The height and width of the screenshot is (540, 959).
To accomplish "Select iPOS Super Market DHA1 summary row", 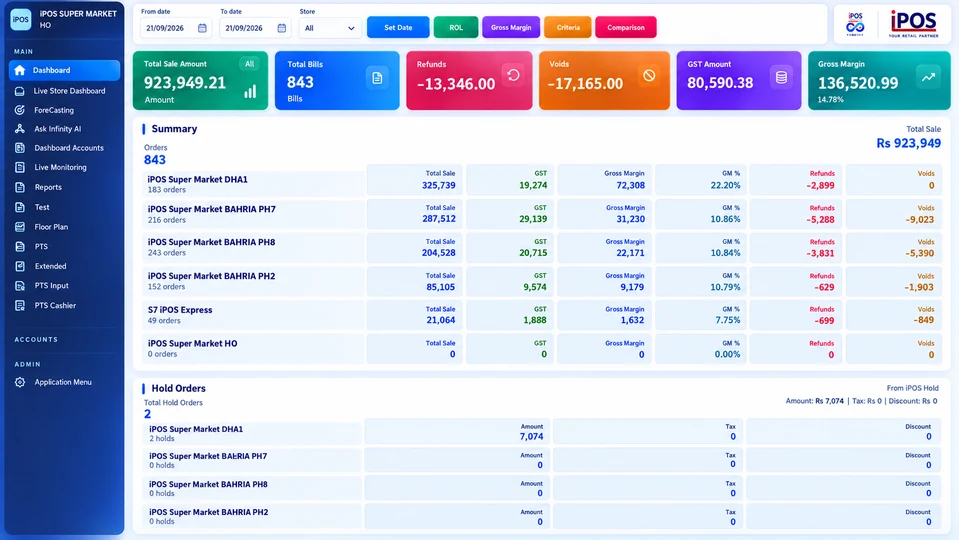I will (542, 180).
